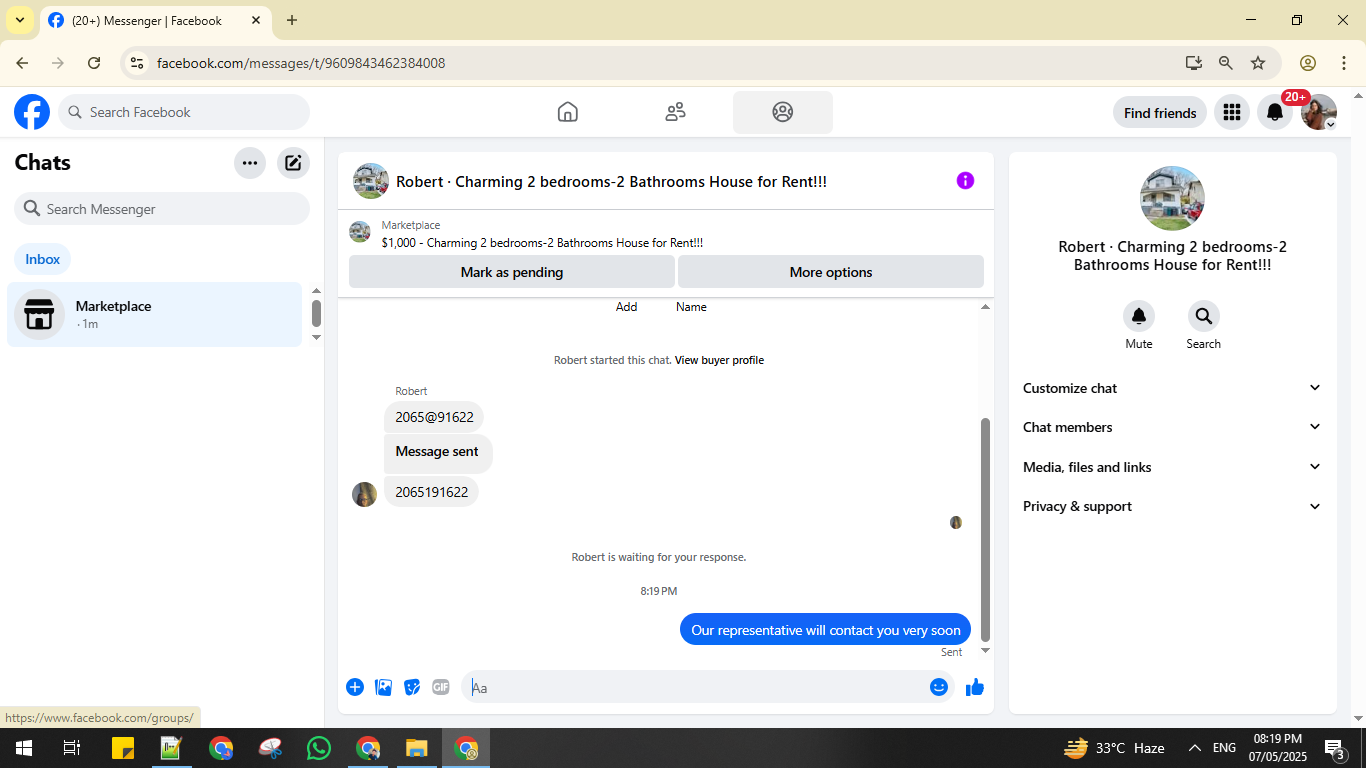This screenshot has width=1366, height=768.
Task: Open Chrome profile icon
Action: click(x=1308, y=63)
